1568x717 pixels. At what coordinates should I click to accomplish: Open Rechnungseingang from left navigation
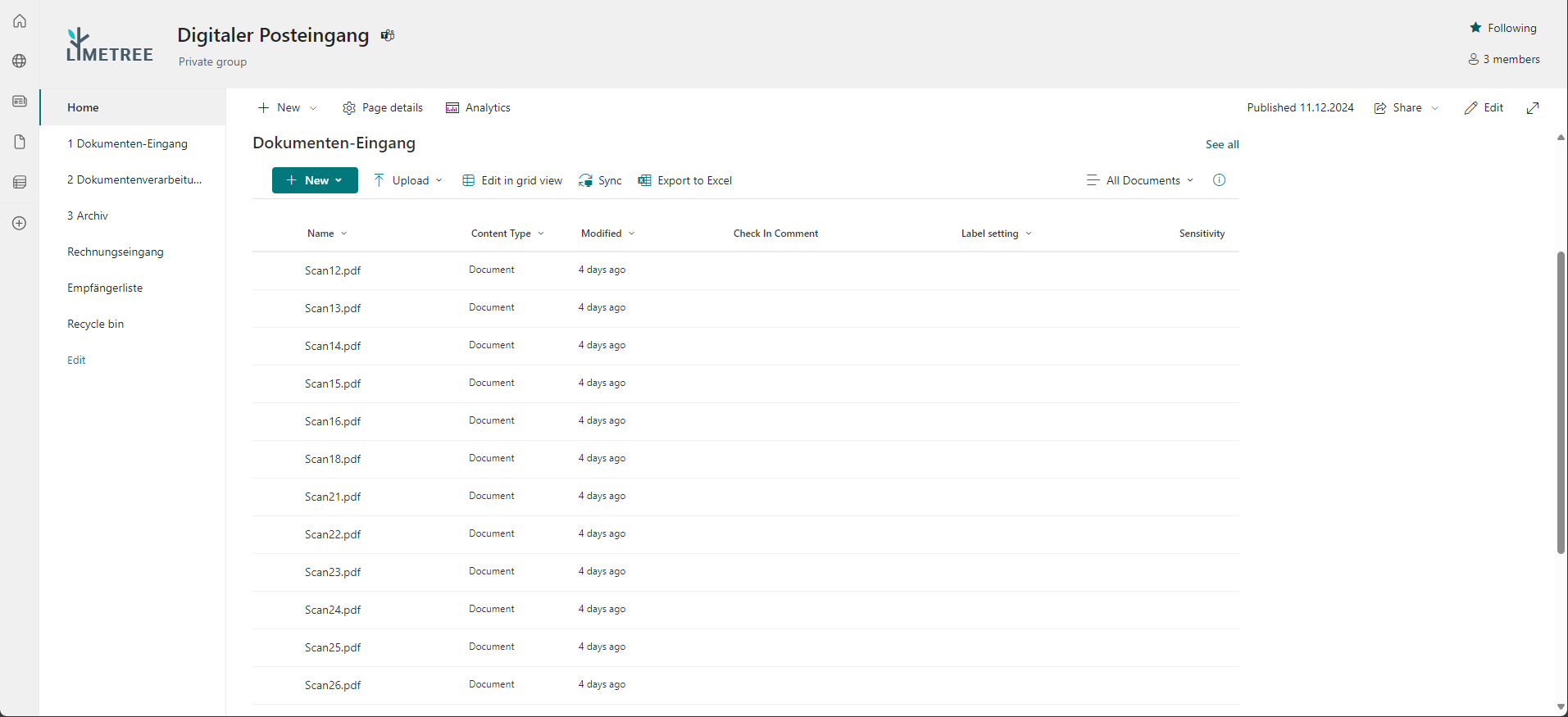click(116, 252)
